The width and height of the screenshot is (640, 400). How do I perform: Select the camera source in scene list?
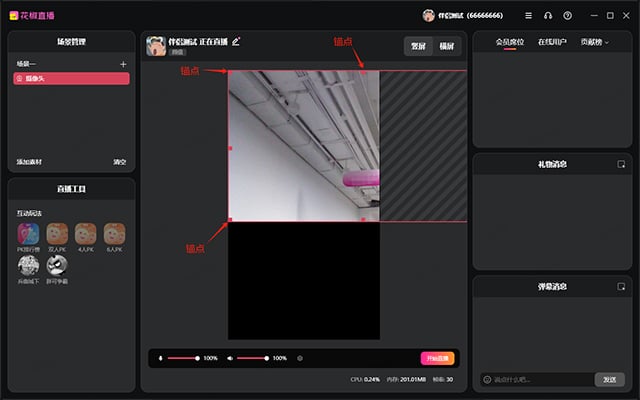(71, 78)
